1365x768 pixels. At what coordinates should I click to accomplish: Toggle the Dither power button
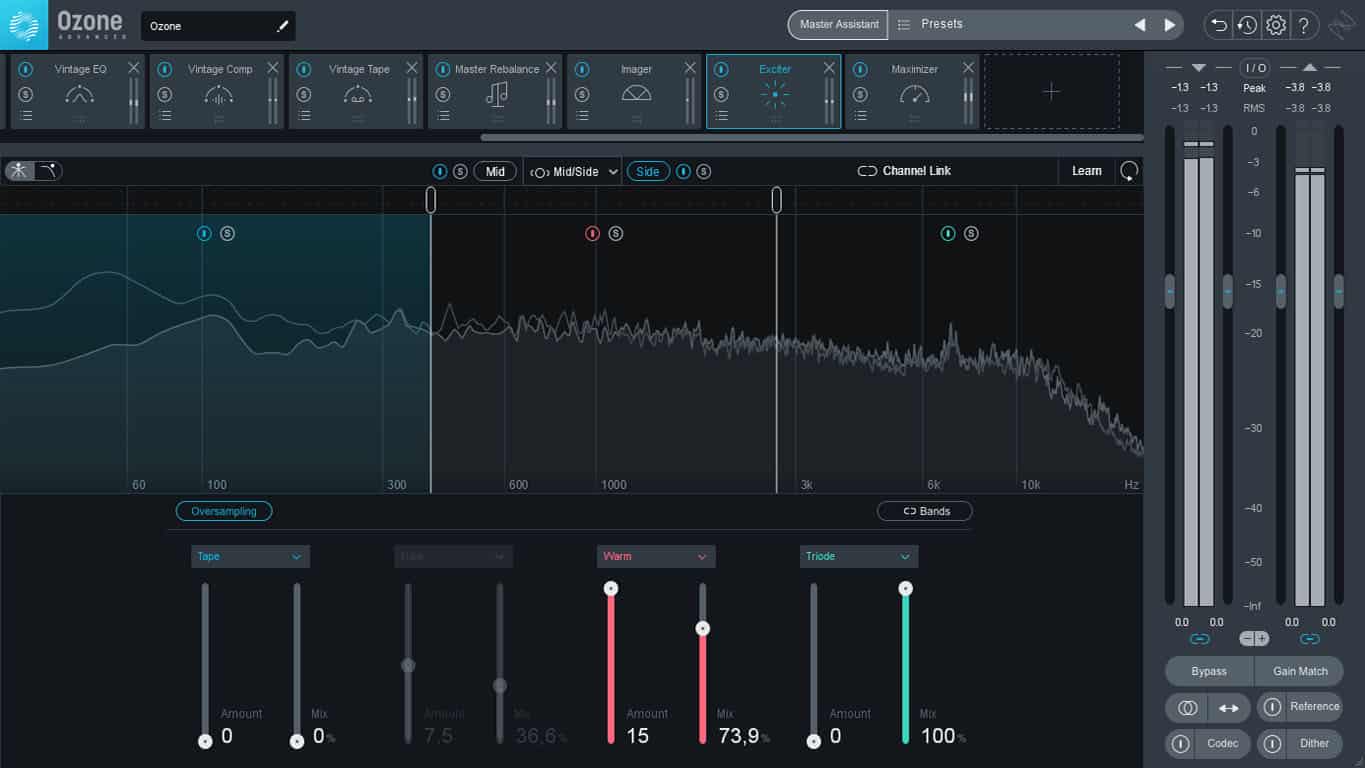pos(1272,743)
